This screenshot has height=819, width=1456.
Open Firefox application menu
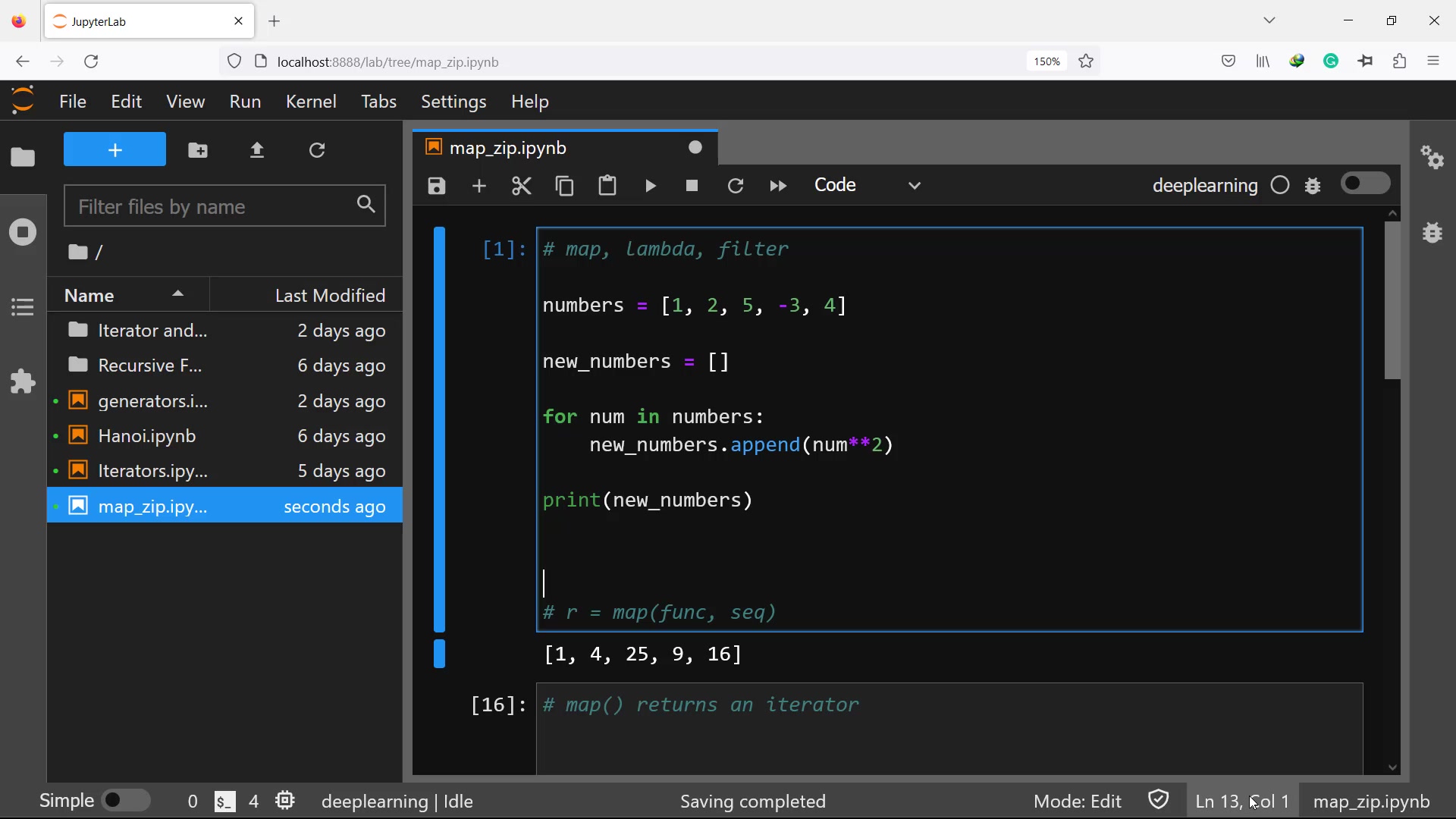point(1432,61)
